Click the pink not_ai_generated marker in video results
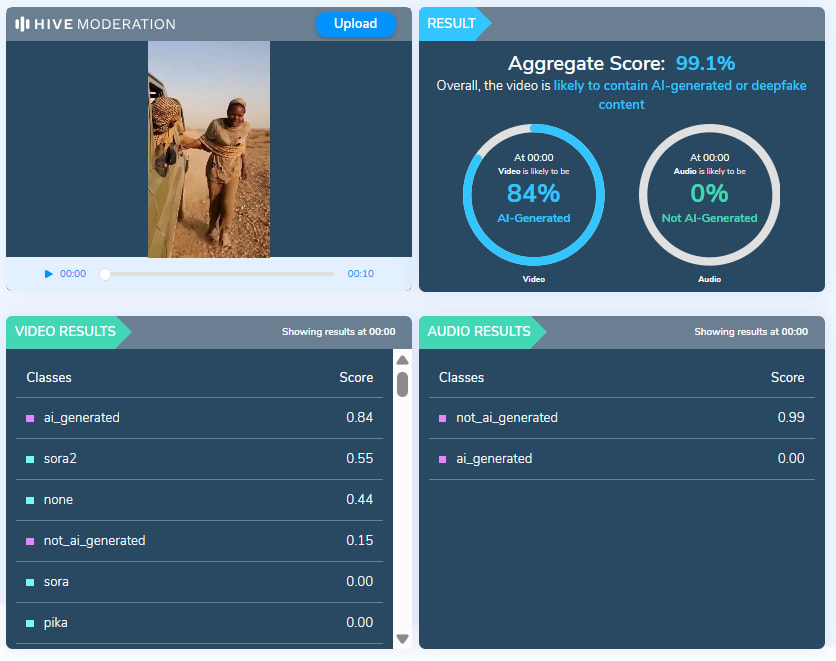 pyautogui.click(x=30, y=541)
